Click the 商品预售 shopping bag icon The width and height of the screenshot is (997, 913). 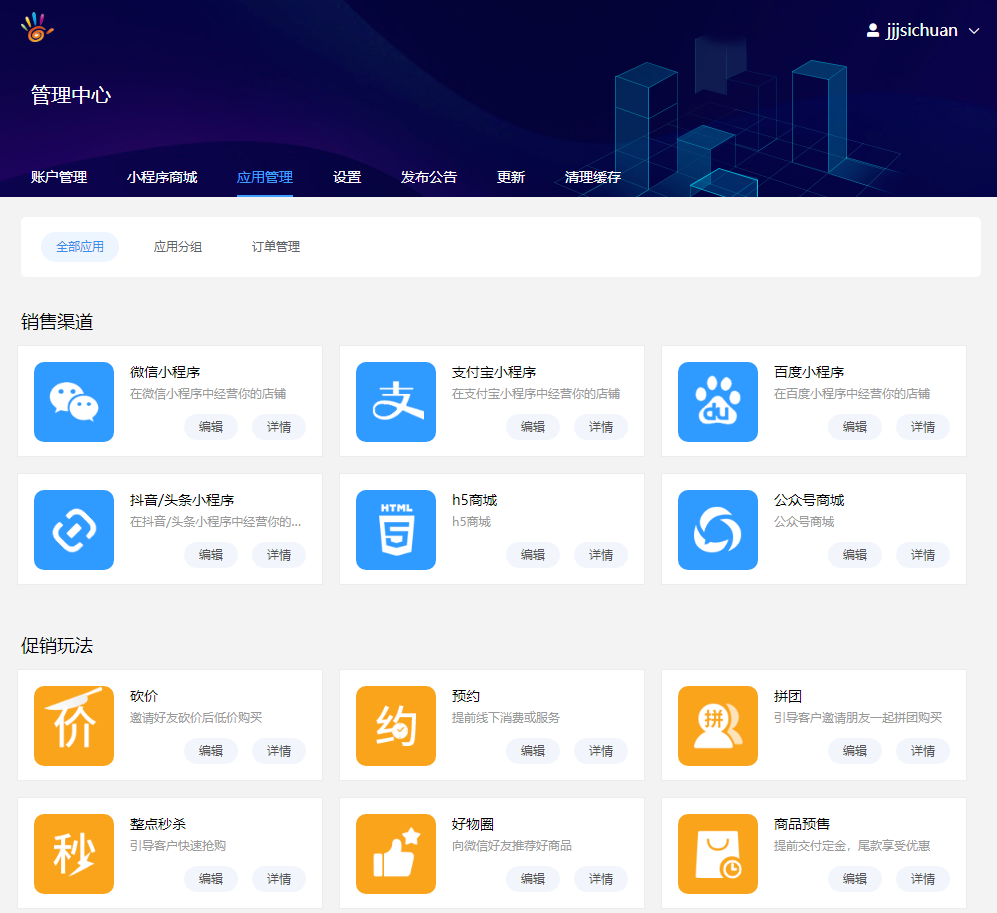coord(718,854)
